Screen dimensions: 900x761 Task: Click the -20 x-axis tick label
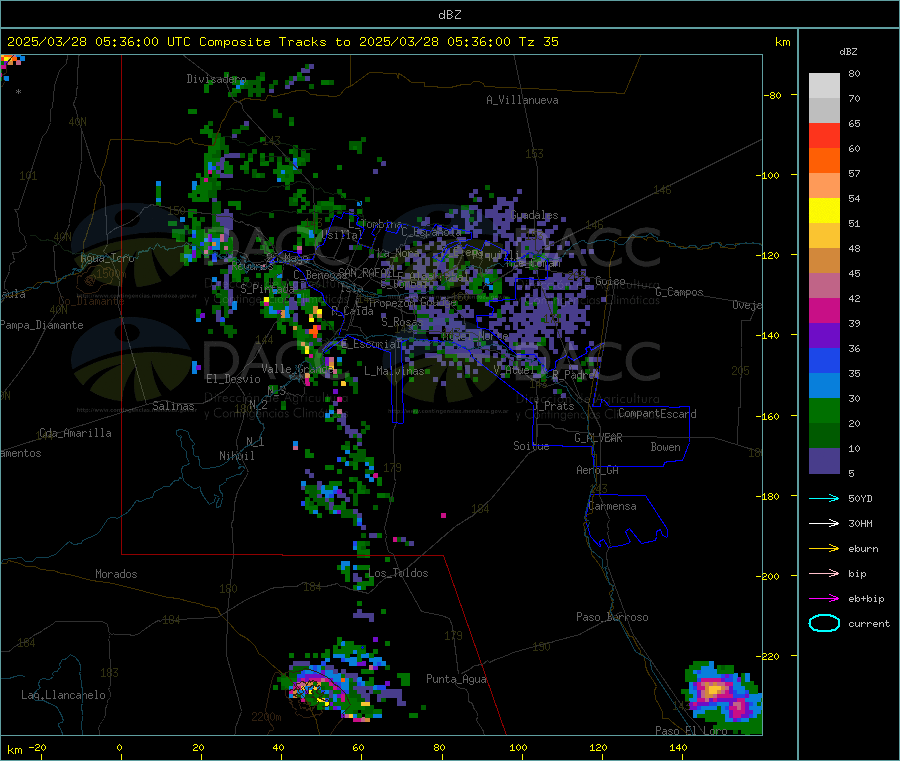(x=37, y=747)
